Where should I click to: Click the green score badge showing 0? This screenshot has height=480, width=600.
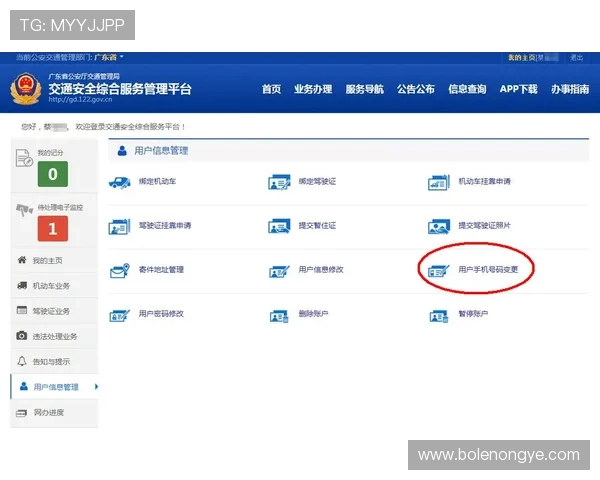[53, 174]
